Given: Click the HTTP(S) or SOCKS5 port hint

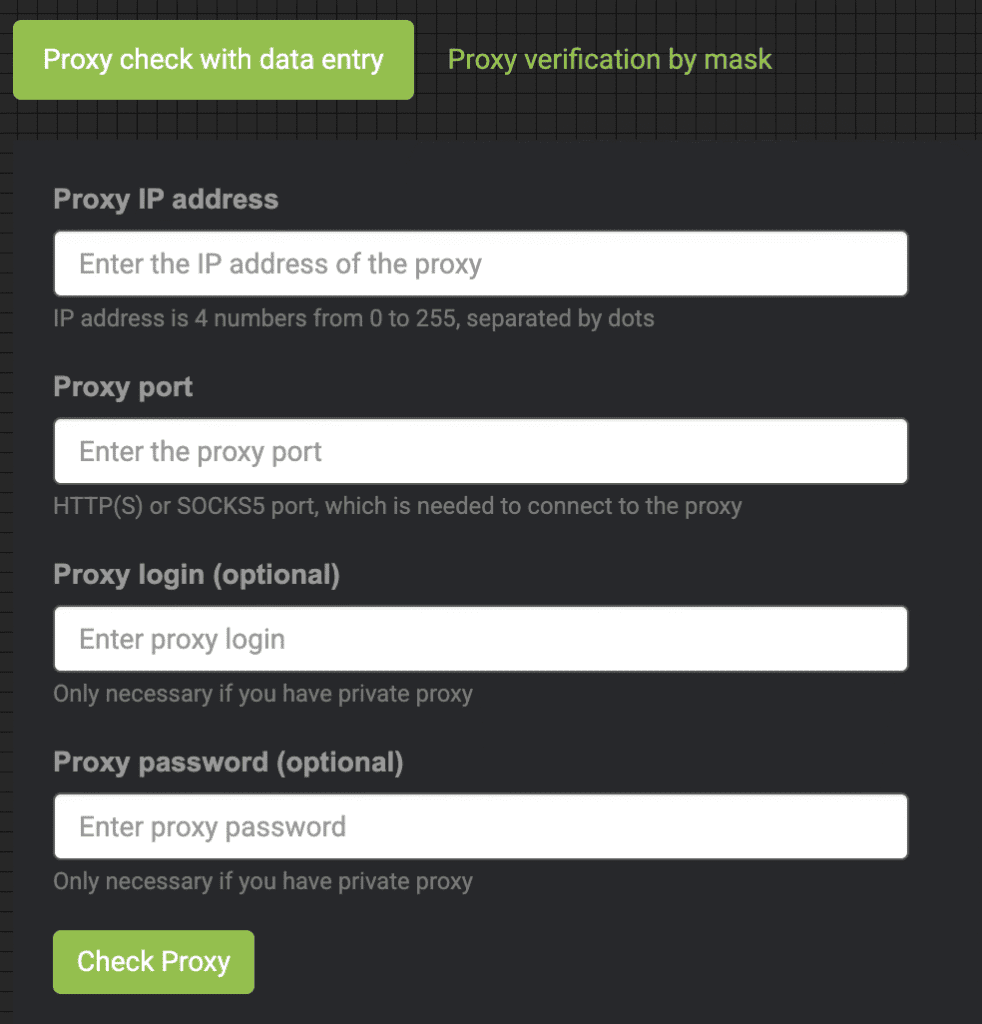Looking at the screenshot, I should click(x=398, y=506).
